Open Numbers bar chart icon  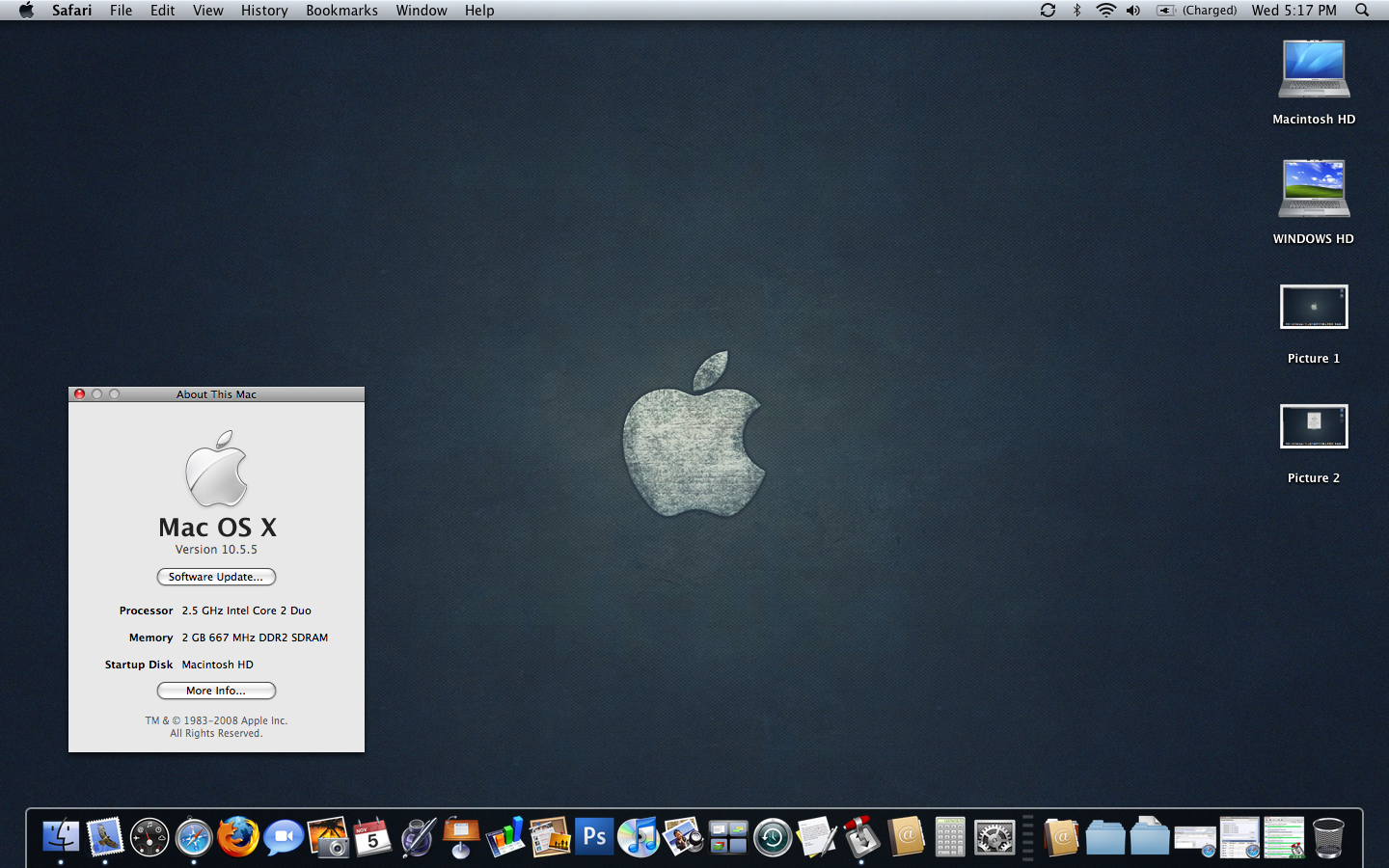click(x=505, y=836)
